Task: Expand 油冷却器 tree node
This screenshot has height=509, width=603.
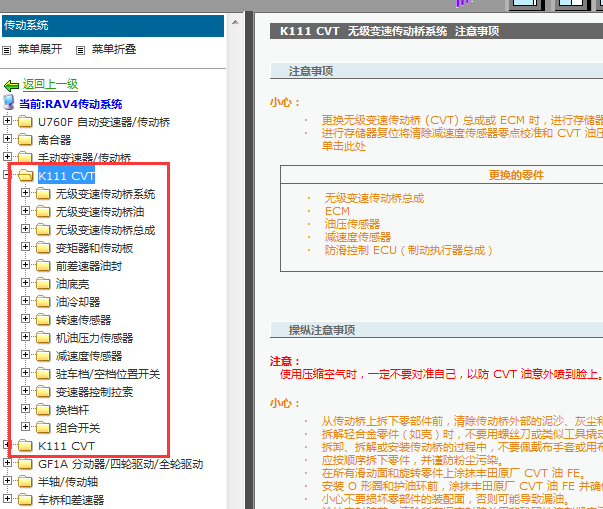Action: tap(25, 300)
